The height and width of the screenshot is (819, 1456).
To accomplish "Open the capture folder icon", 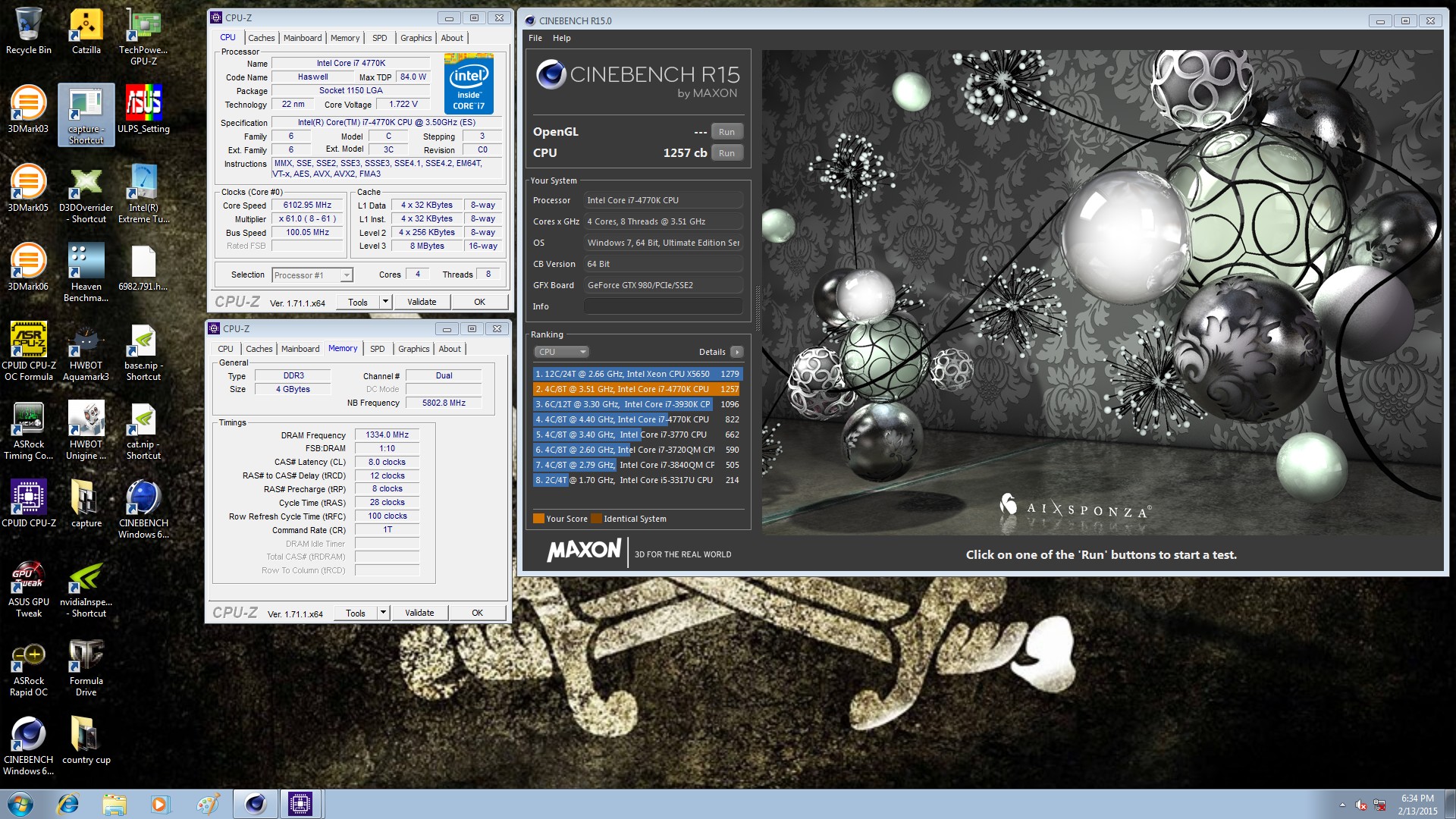I will pos(86,504).
